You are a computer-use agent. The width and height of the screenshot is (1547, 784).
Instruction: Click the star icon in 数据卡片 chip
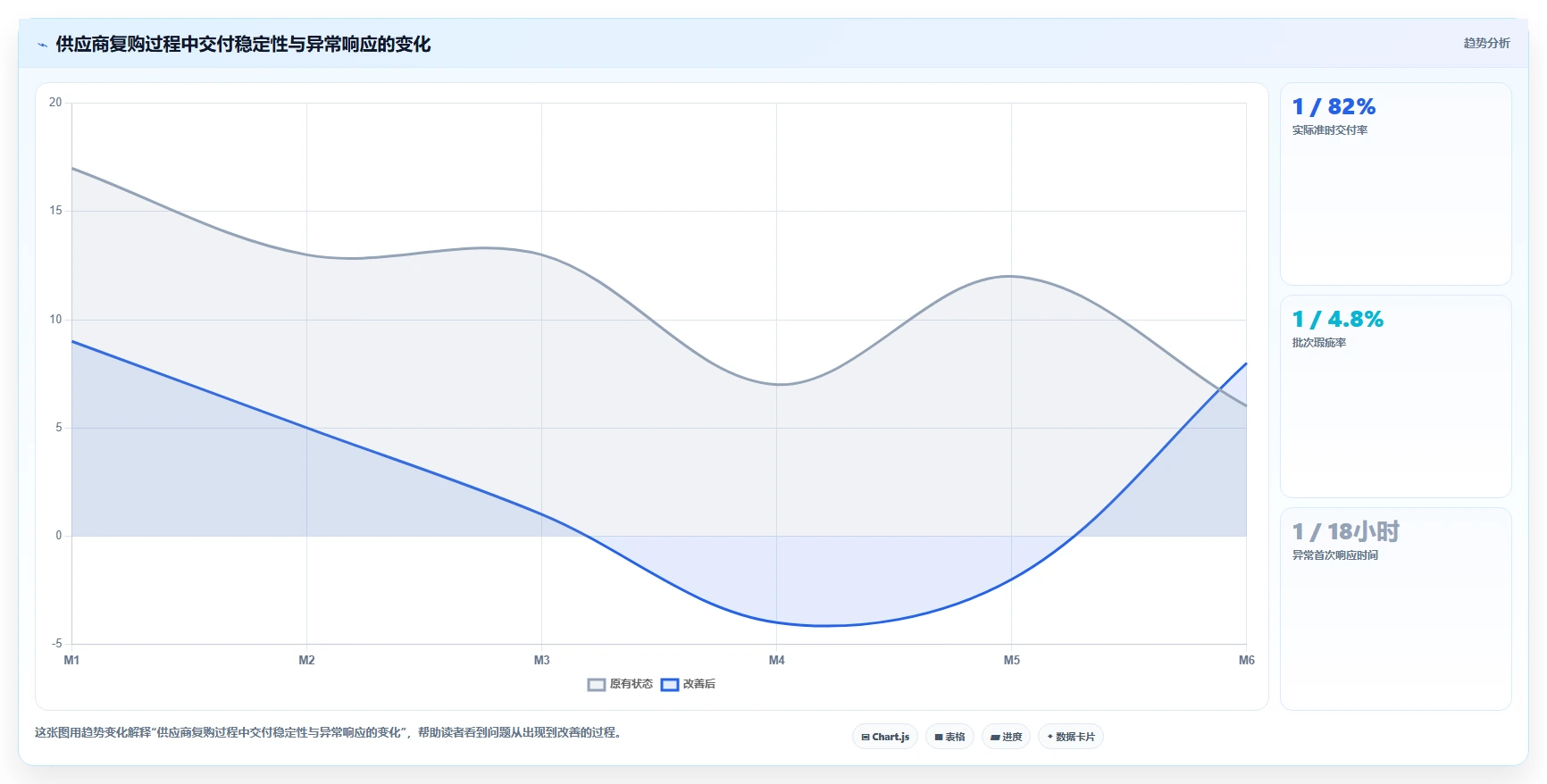(1050, 737)
